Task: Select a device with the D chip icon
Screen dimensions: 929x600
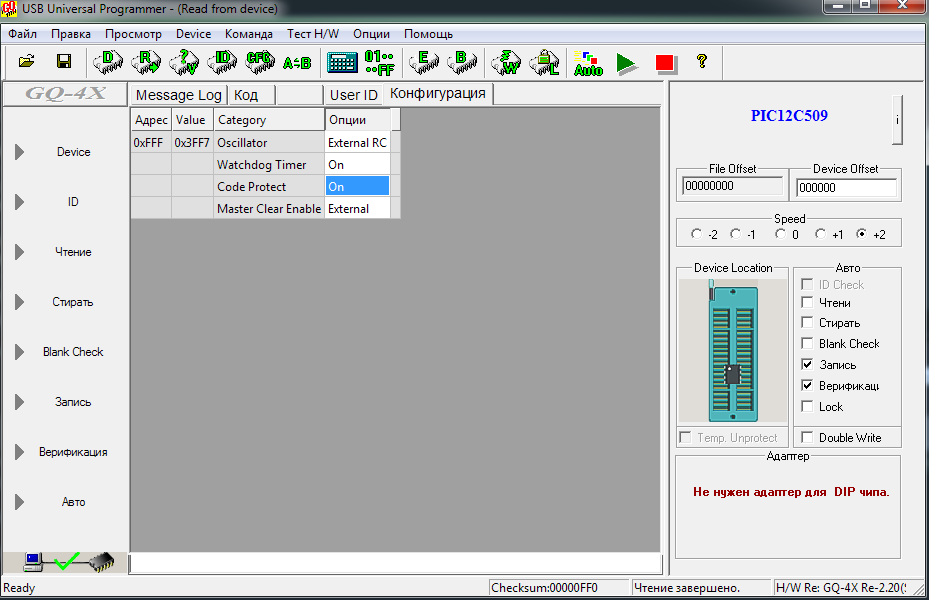Action: [x=108, y=62]
